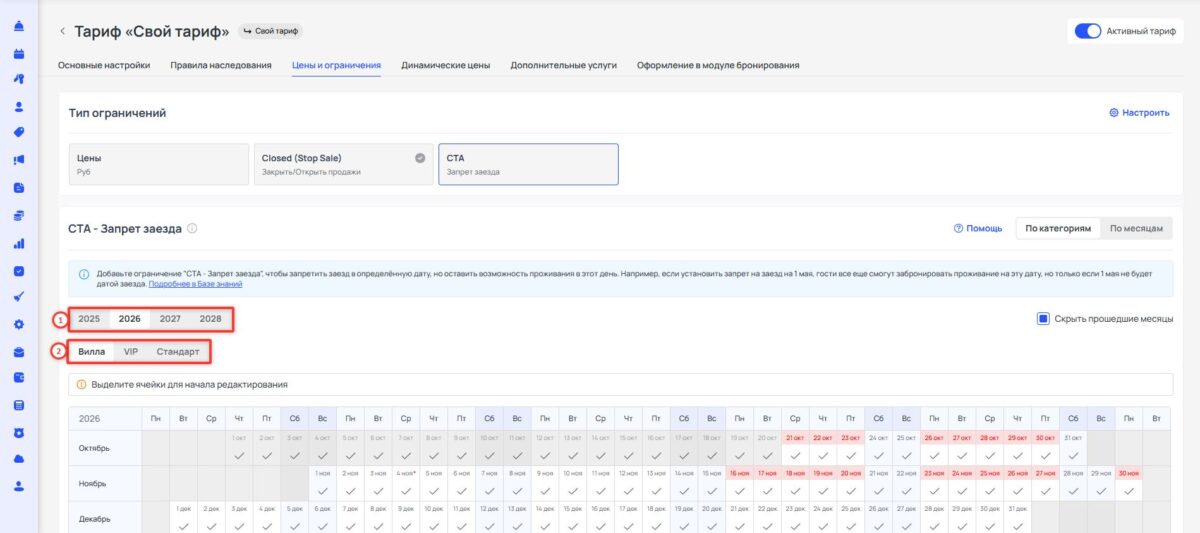This screenshot has height=533, width=1200.
Task: Open the checked-box tasks icon in sidebar
Action: click(19, 270)
